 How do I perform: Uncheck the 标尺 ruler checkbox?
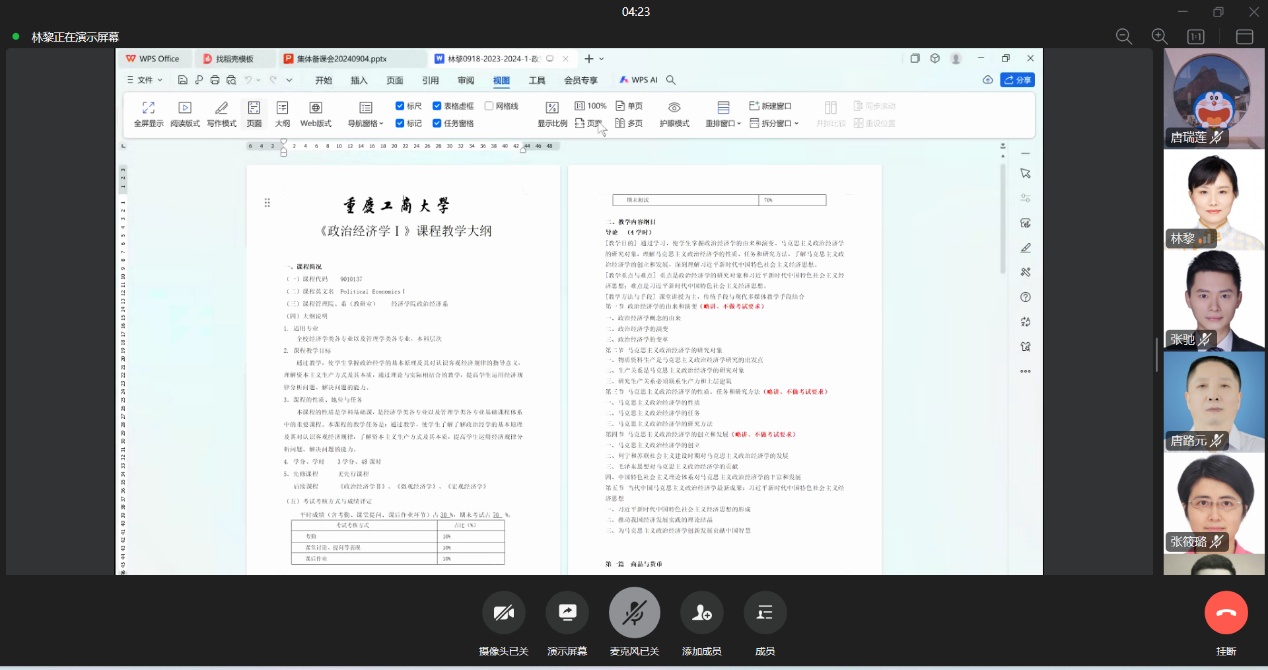pos(401,106)
